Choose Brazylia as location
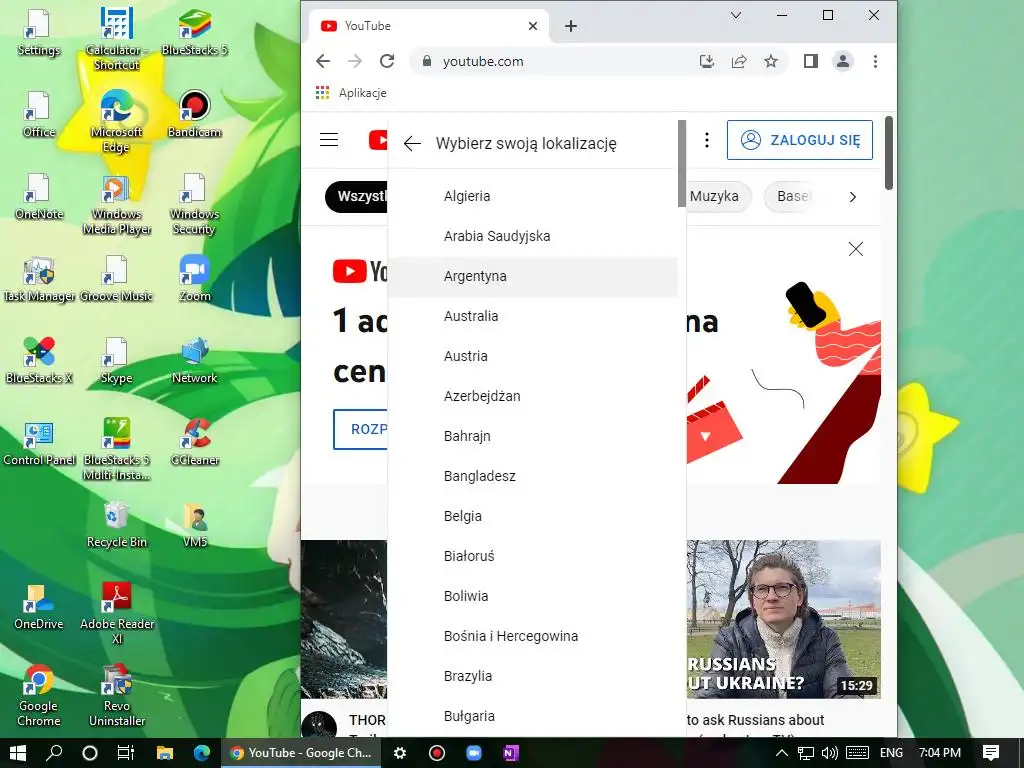The image size is (1024, 768). [x=533, y=676]
